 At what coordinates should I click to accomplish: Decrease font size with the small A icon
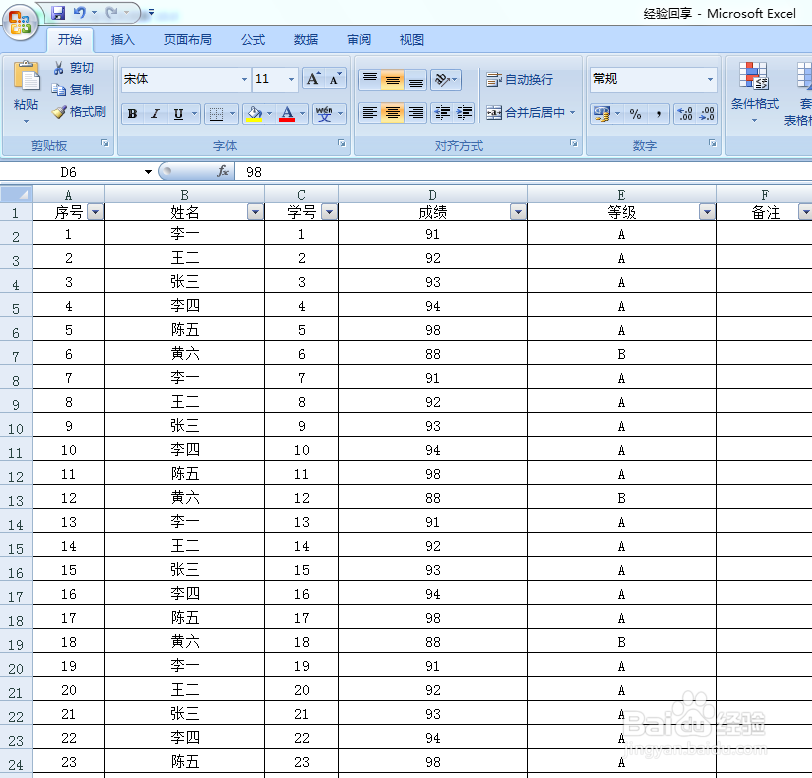[335, 79]
